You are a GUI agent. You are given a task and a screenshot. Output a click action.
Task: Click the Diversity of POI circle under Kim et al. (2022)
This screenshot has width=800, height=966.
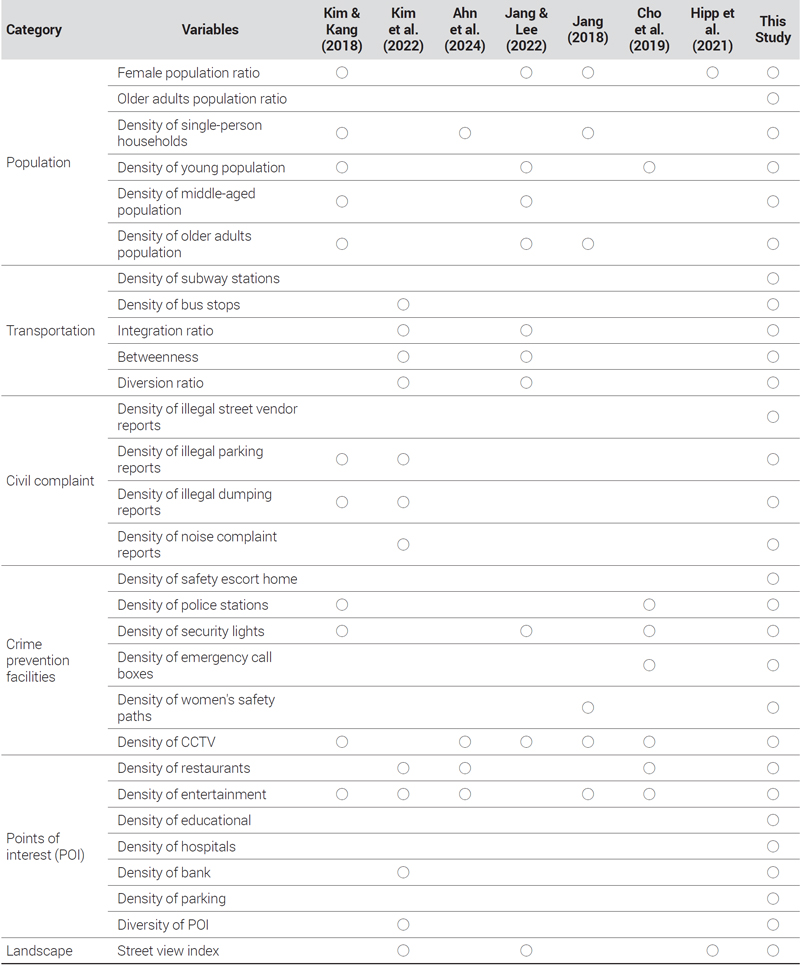[403, 925]
